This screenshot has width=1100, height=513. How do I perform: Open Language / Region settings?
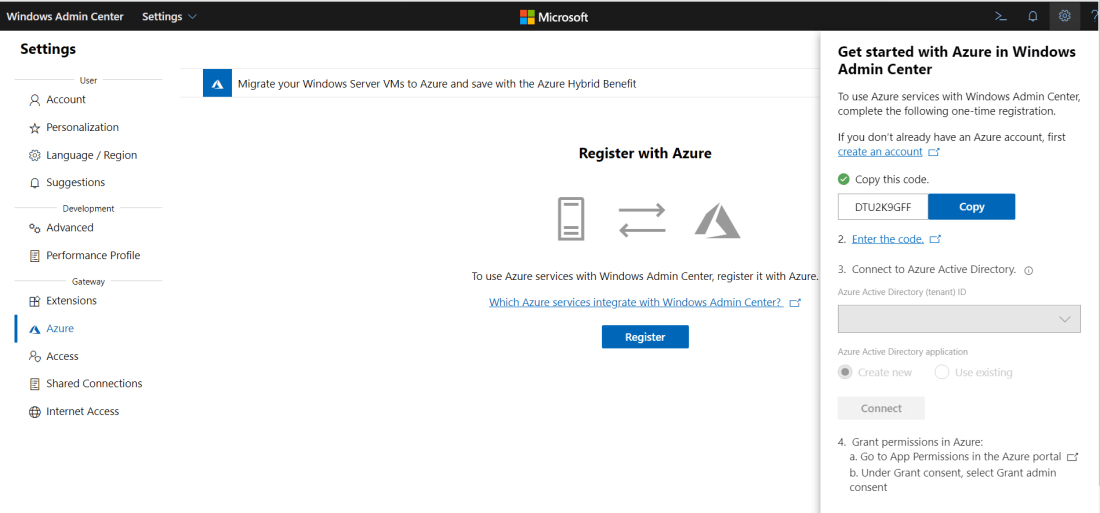point(91,156)
